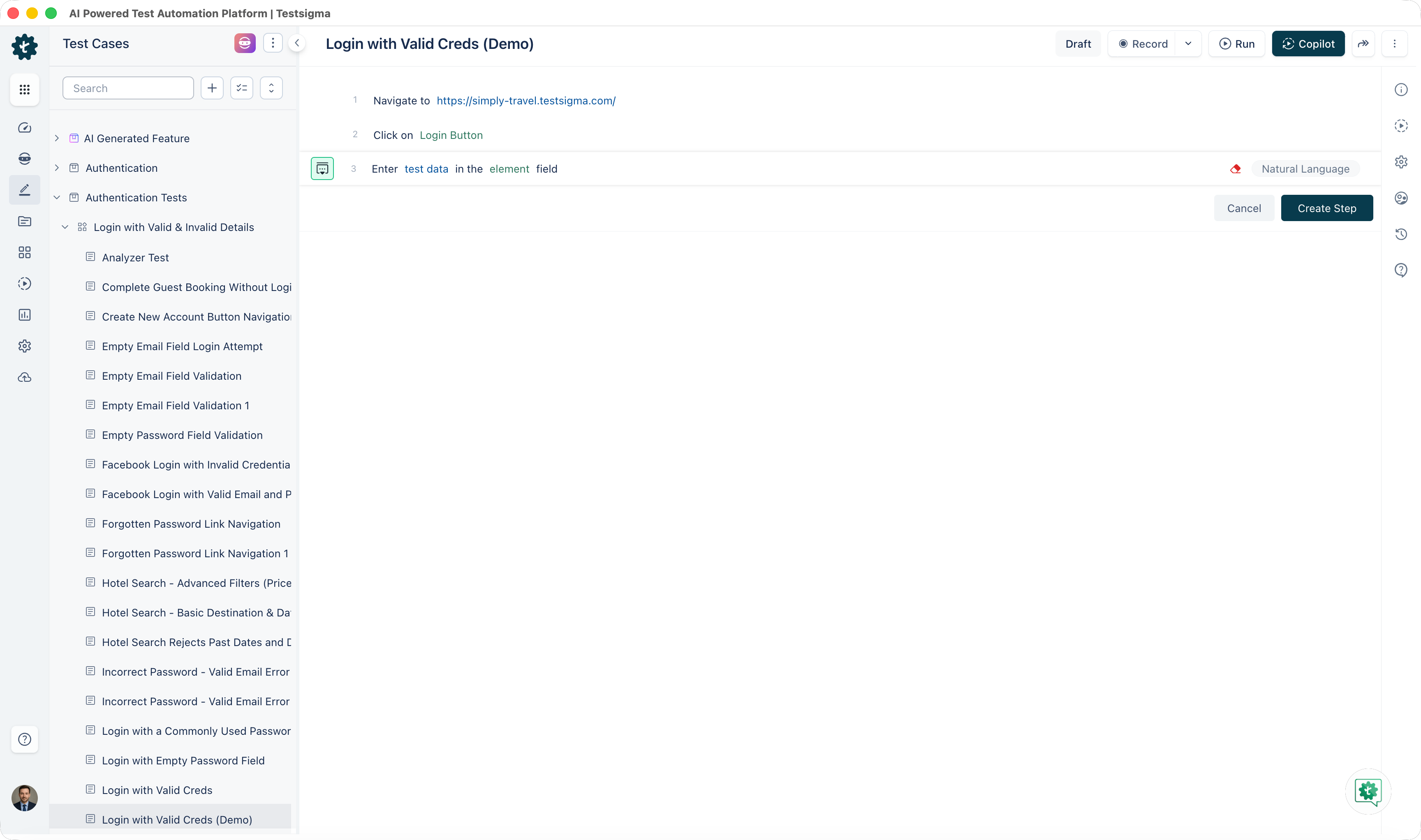Viewport: 1421px width, 840px height.
Task: Open Hotel Search - Advanced Filters test
Action: tap(197, 583)
